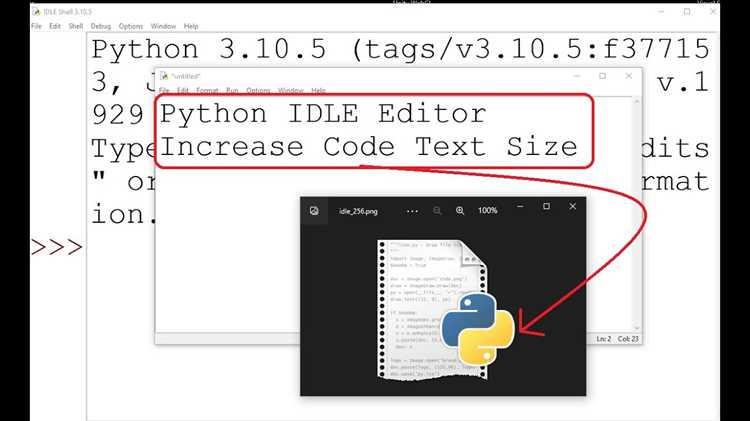The height and width of the screenshot is (421, 750).
Task: Open the Format menu in untitled editor
Action: point(207,90)
